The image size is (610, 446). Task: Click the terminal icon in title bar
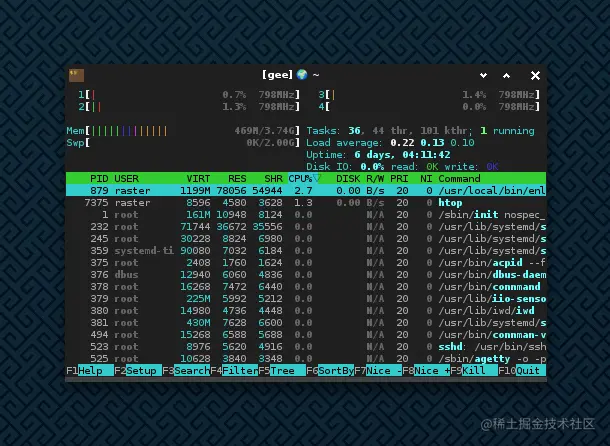76,75
